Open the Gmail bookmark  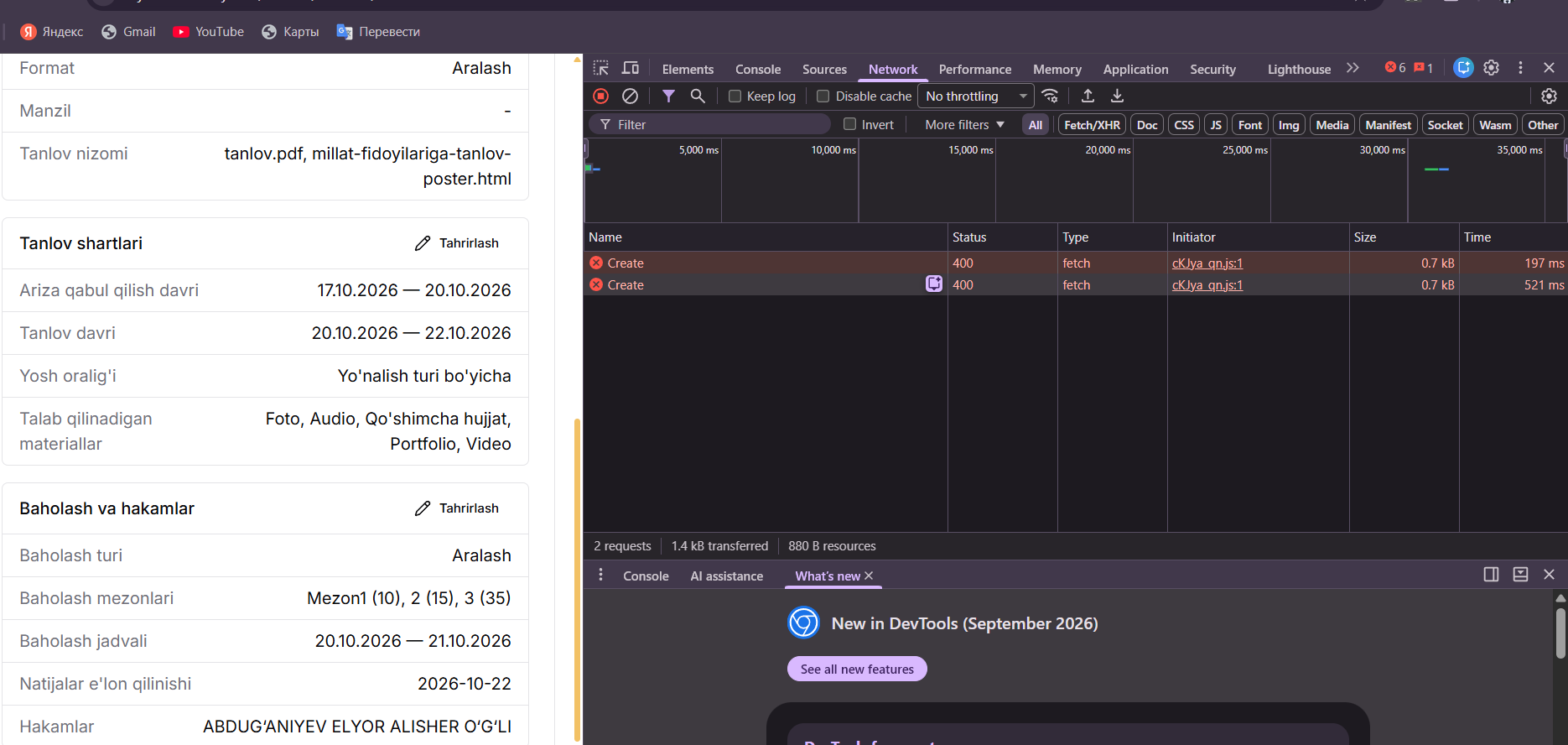coord(129,32)
